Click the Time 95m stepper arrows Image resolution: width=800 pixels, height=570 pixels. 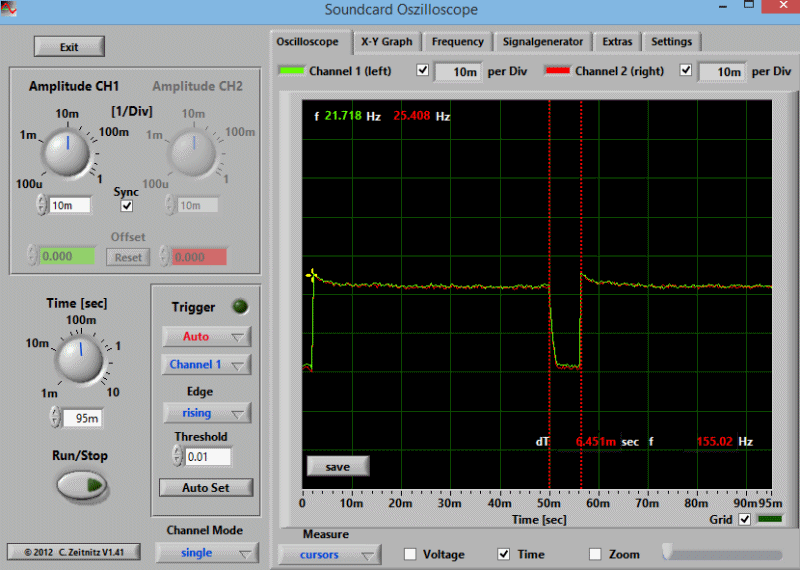55,417
